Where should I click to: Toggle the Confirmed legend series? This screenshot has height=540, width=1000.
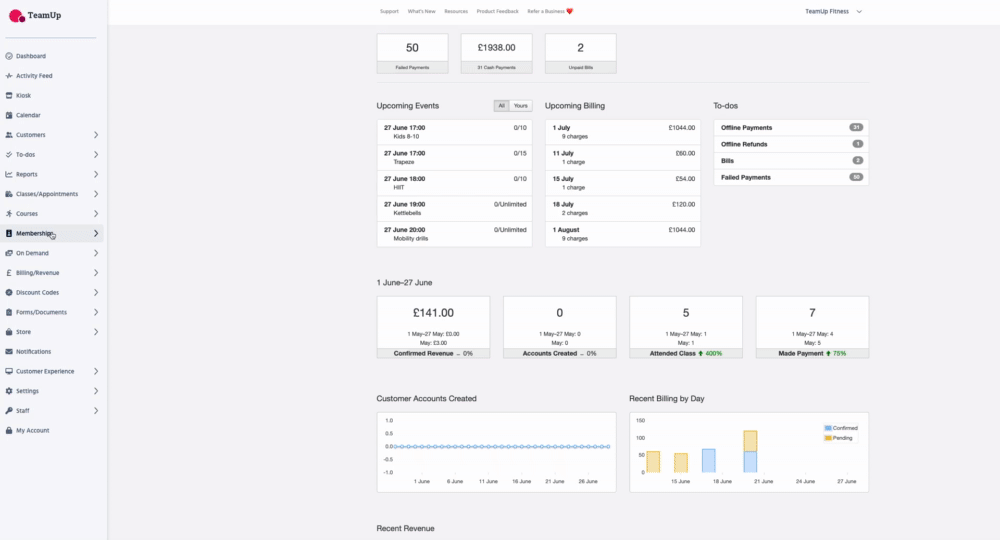(843, 428)
